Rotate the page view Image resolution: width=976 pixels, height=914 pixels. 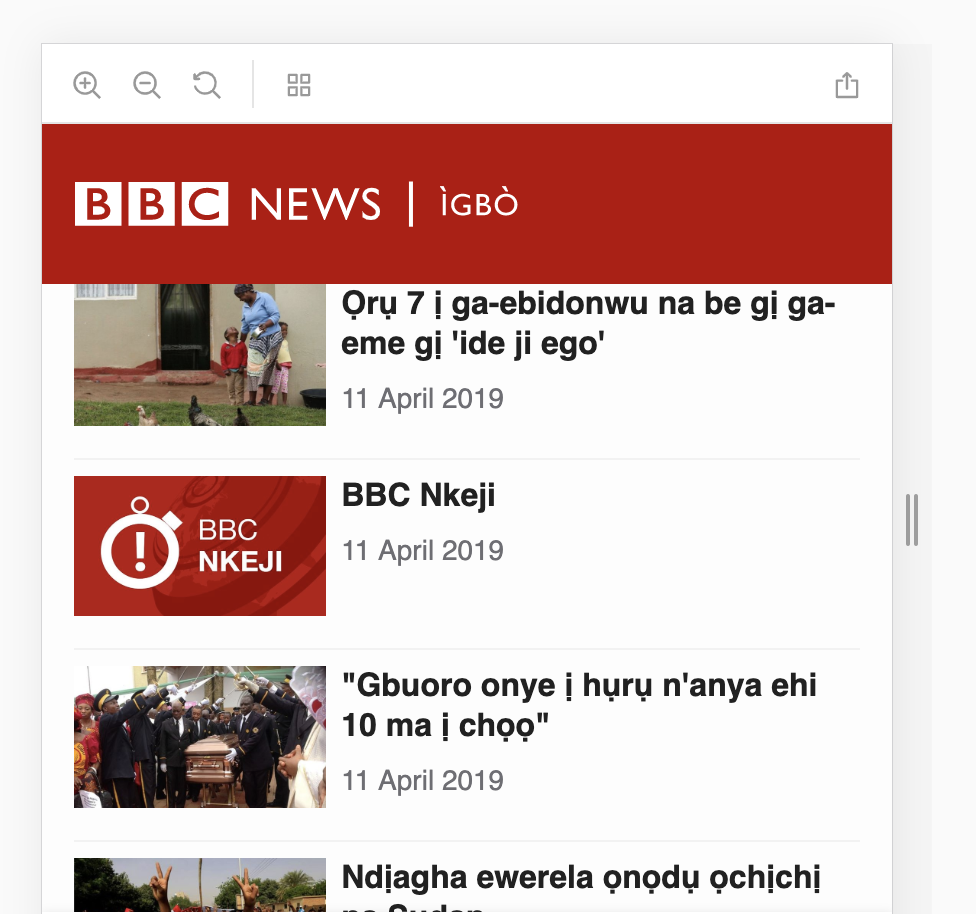[x=206, y=85]
